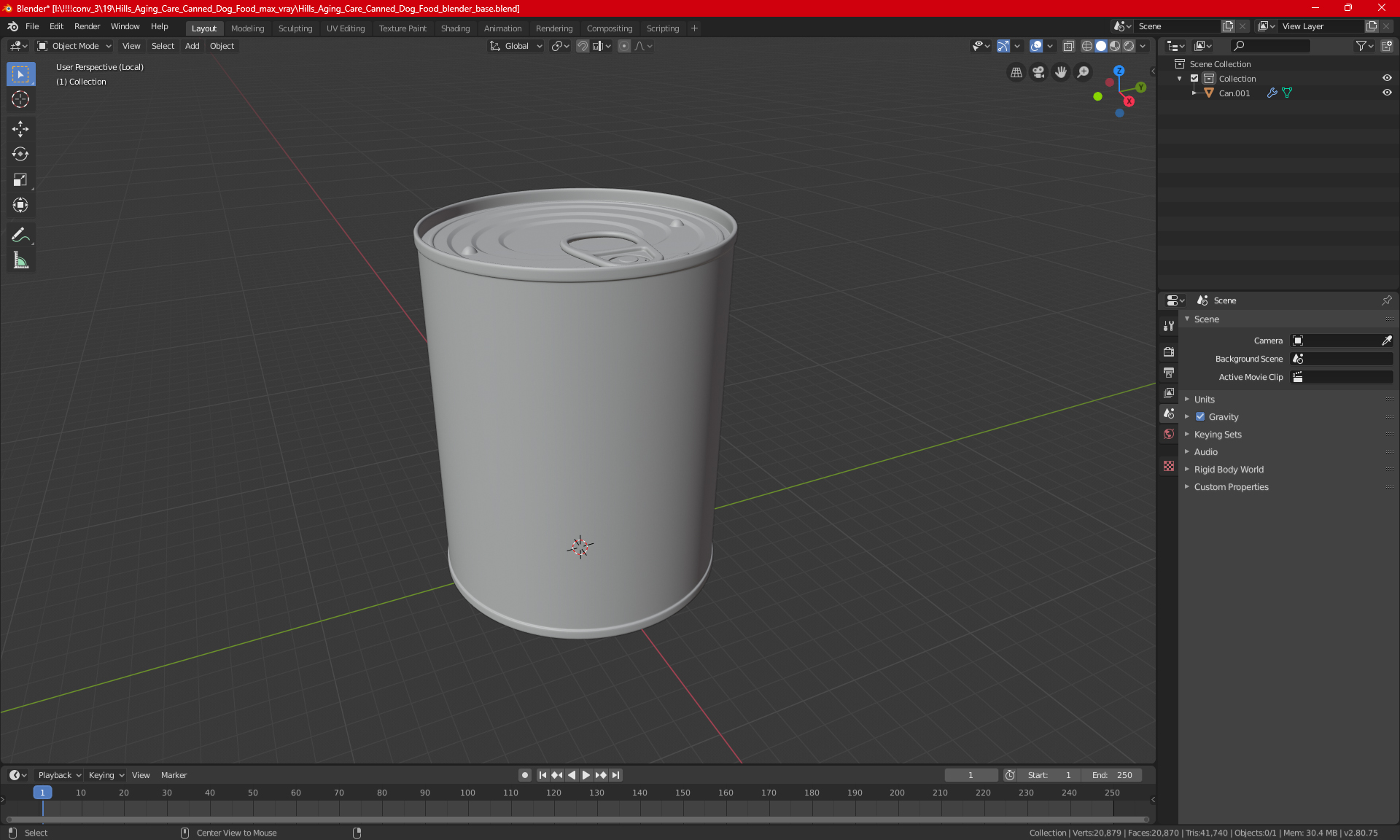Viewport: 1400px width, 840px height.
Task: Toggle camera view in viewport
Action: [x=1038, y=72]
